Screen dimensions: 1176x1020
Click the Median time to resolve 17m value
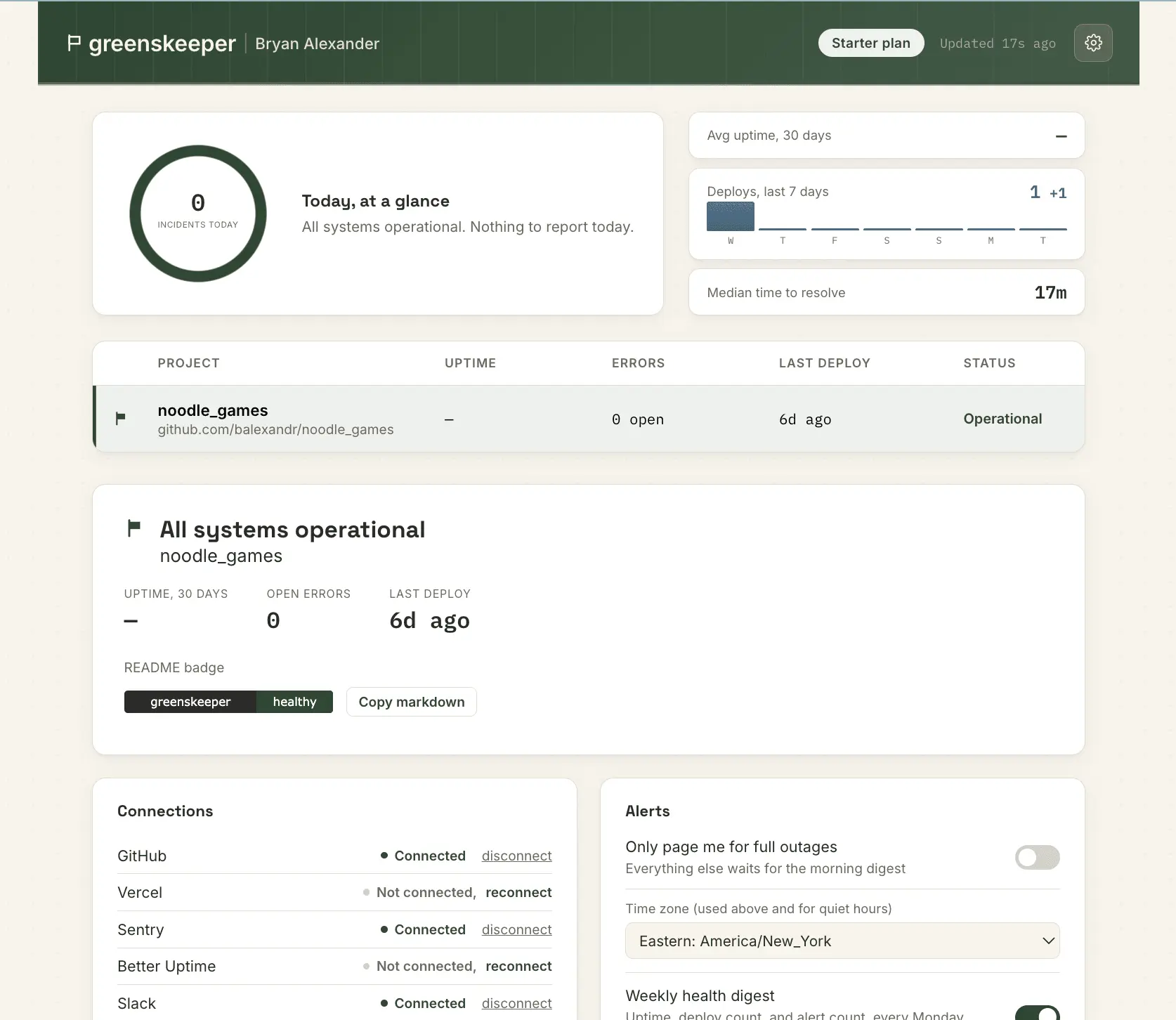[1050, 293]
